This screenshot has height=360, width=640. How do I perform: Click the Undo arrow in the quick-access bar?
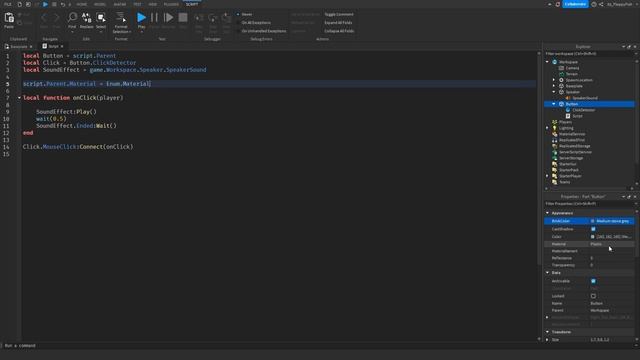(x=62, y=4)
